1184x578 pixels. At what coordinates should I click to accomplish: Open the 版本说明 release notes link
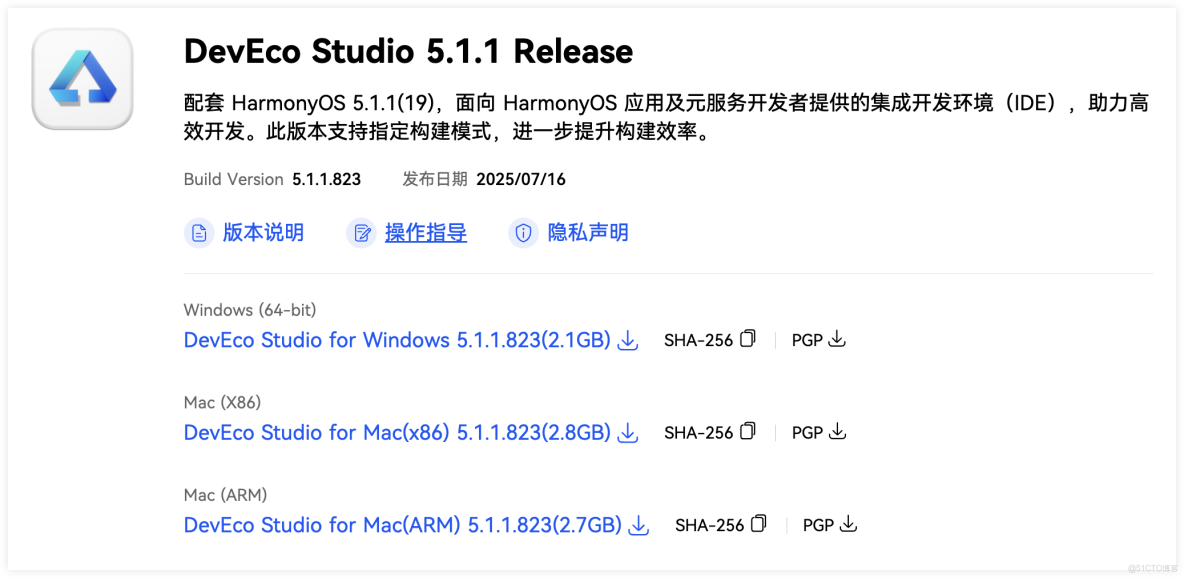pyautogui.click(x=261, y=232)
